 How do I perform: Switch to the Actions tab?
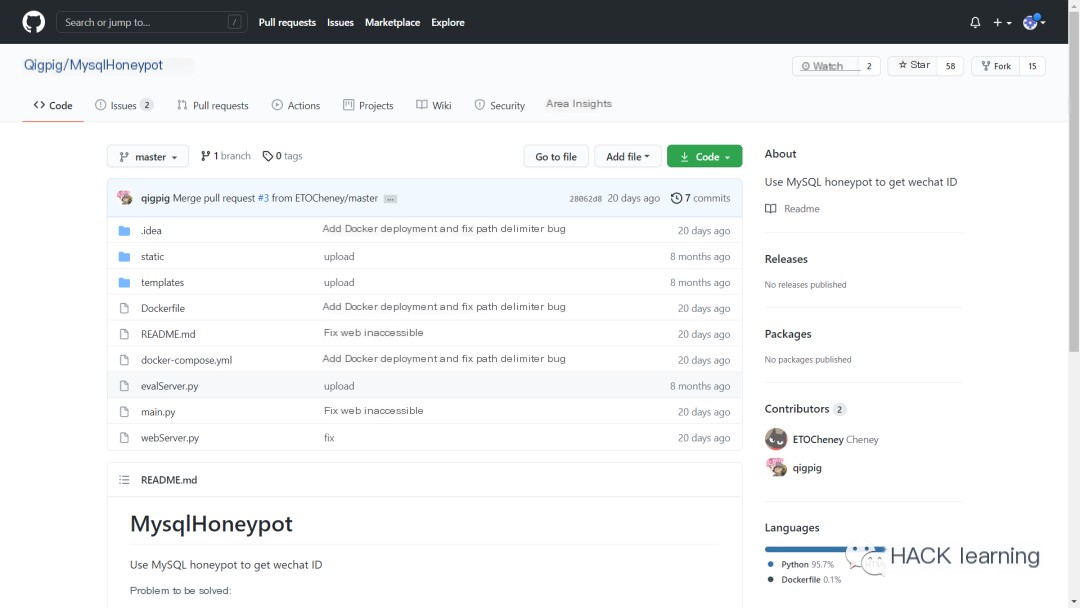[296, 105]
